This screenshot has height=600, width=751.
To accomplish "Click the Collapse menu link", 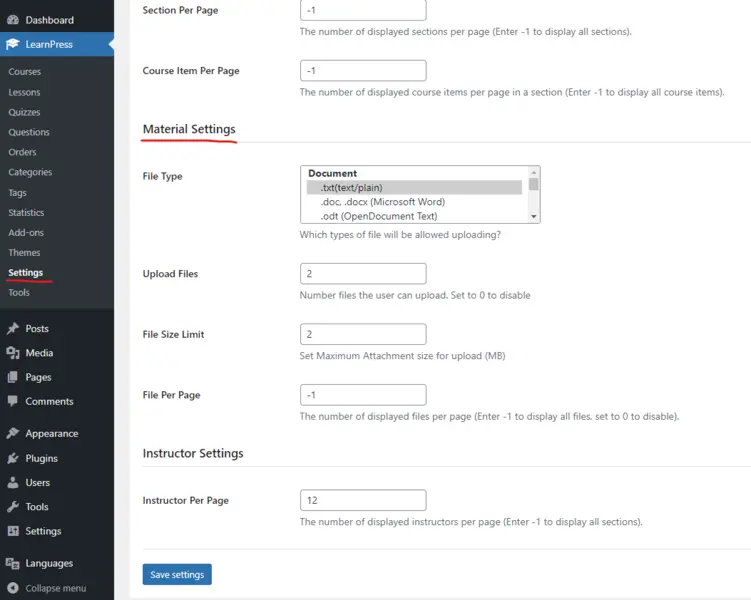I will tap(56, 588).
